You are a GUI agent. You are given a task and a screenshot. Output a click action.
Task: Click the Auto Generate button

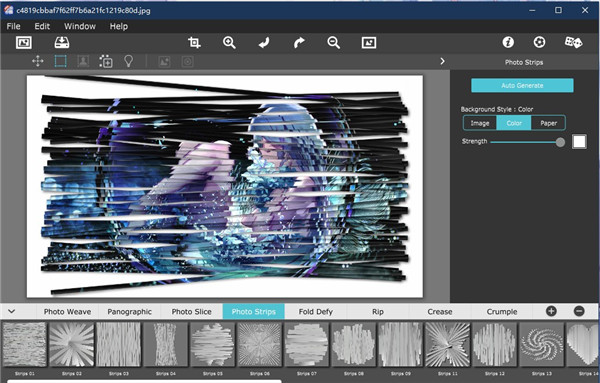pyautogui.click(x=522, y=85)
